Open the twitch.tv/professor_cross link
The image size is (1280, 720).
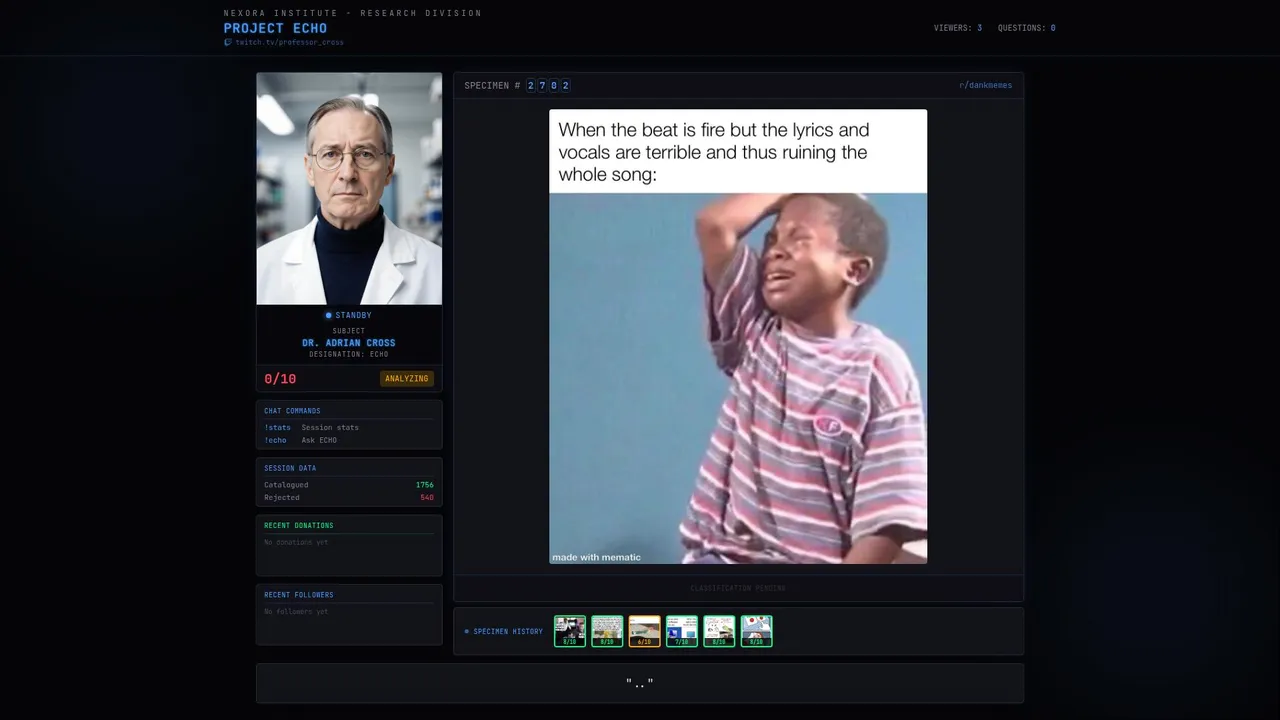[x=289, y=43]
